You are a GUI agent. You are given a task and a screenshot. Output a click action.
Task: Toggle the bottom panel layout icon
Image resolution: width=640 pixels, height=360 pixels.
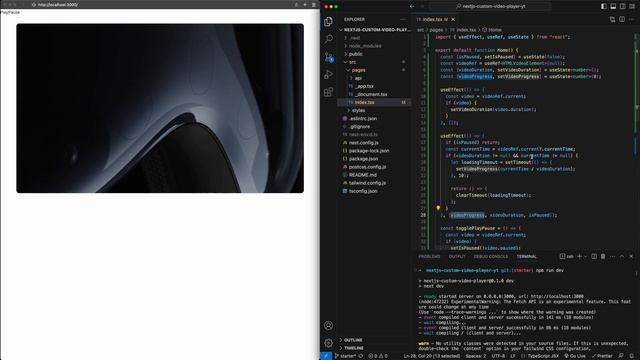click(613, 6)
